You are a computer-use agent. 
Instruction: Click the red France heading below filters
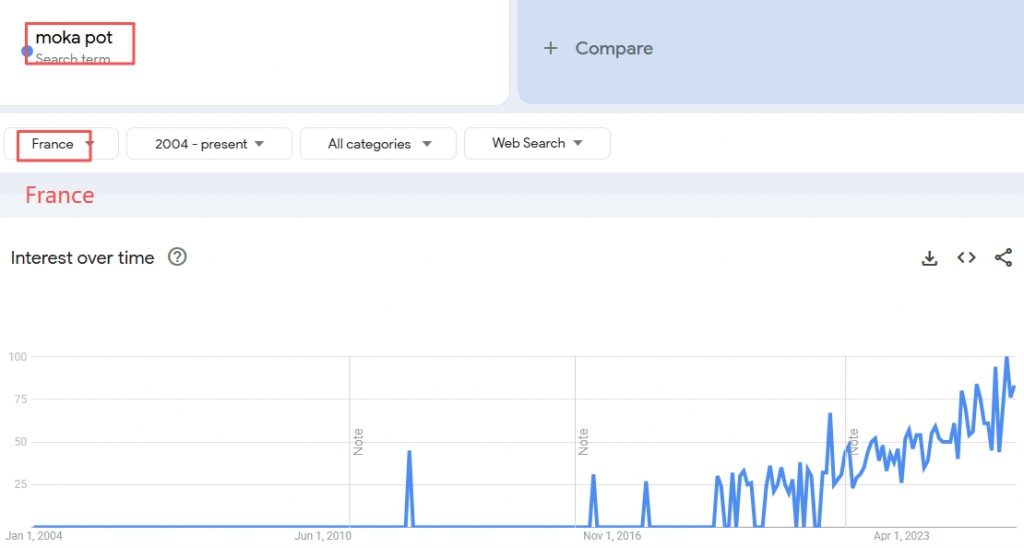pos(59,195)
